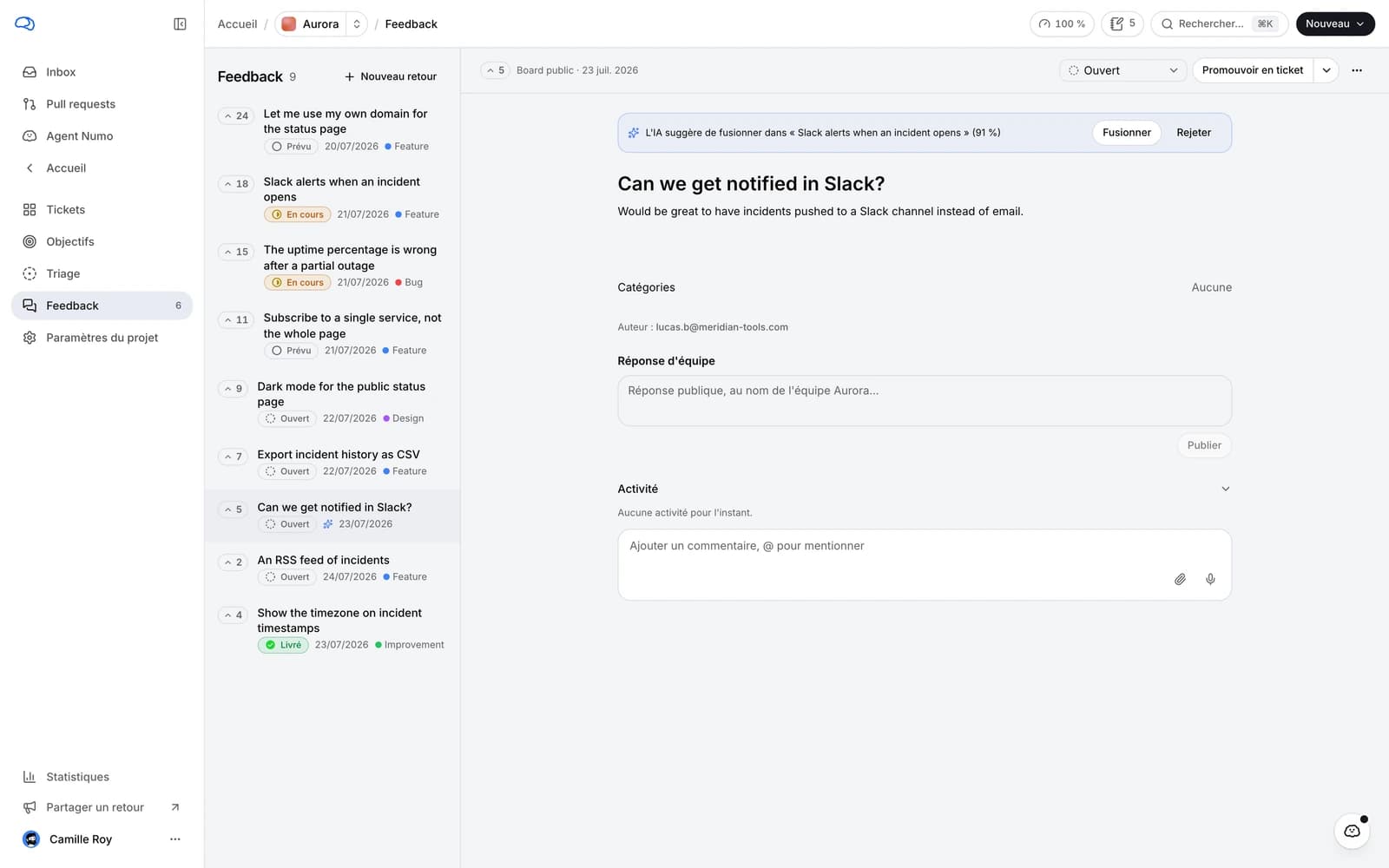Upvote 'Can we get notified in Slack?' in list
The width and height of the screenshot is (1389, 868).
pos(233,510)
